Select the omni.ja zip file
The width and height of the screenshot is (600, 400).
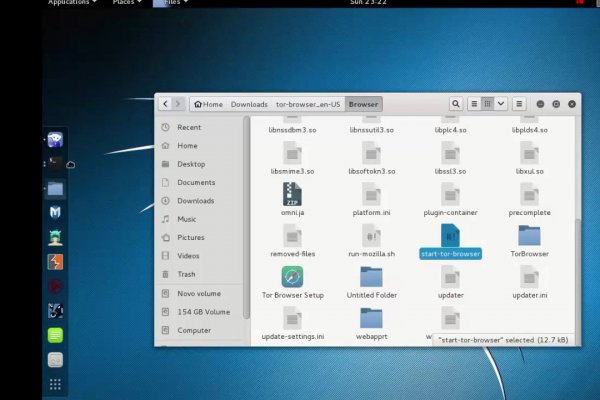pyautogui.click(x=292, y=194)
